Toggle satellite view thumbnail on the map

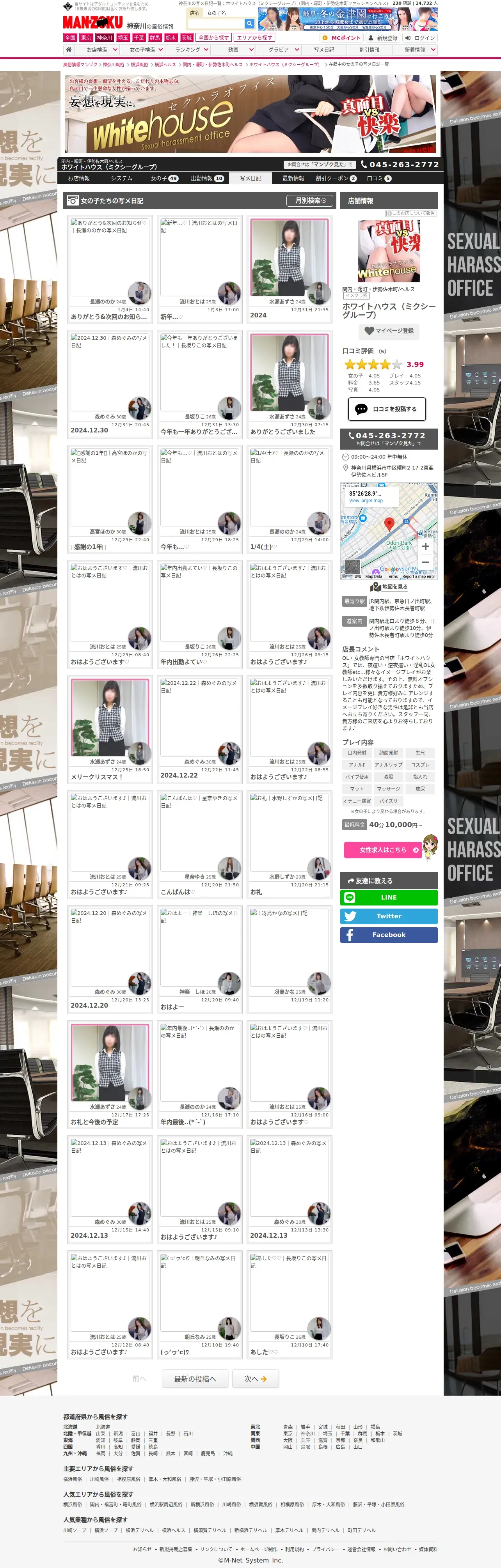tap(352, 567)
